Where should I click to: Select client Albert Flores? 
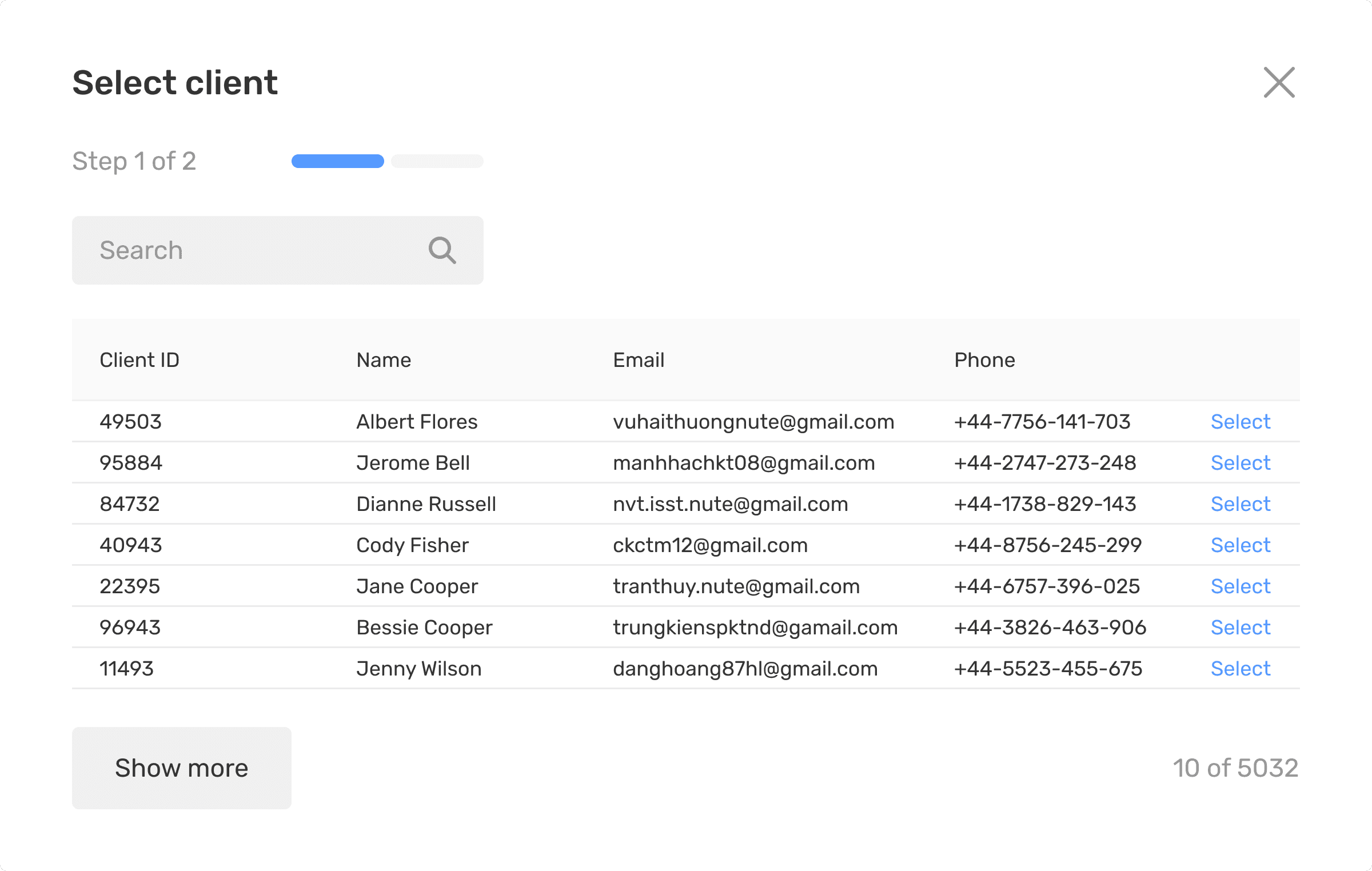1240,422
